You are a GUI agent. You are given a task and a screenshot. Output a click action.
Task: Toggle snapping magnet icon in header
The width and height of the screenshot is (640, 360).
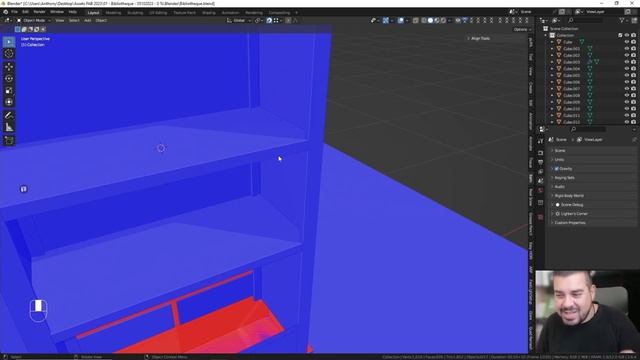click(269, 20)
